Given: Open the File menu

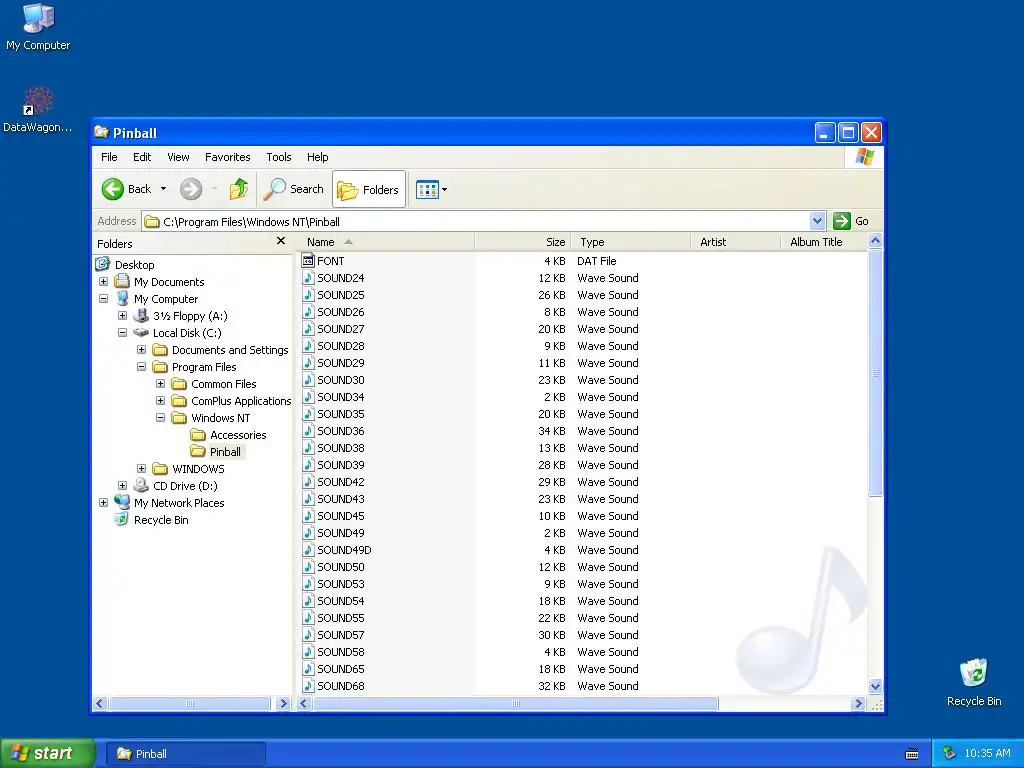Looking at the screenshot, I should point(109,157).
